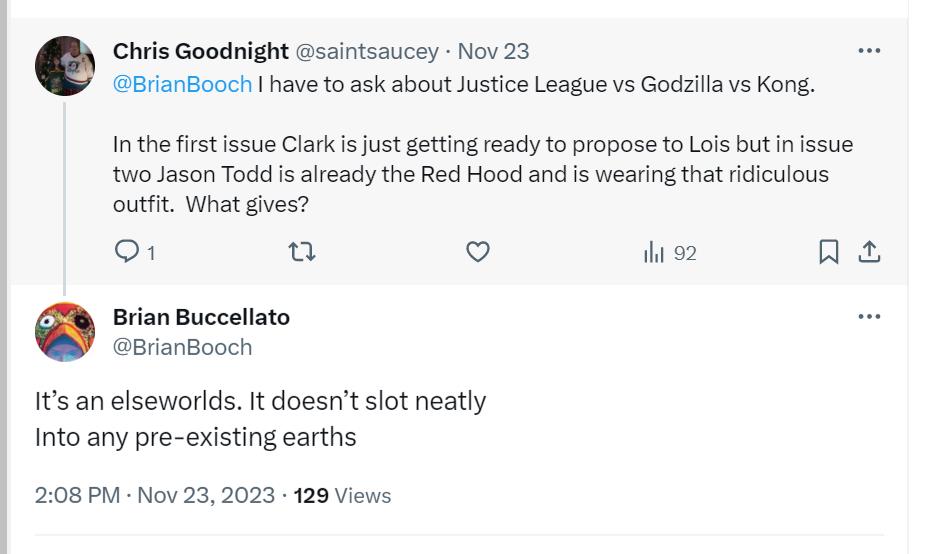Like the tweet with the heart icon

(x=477, y=252)
